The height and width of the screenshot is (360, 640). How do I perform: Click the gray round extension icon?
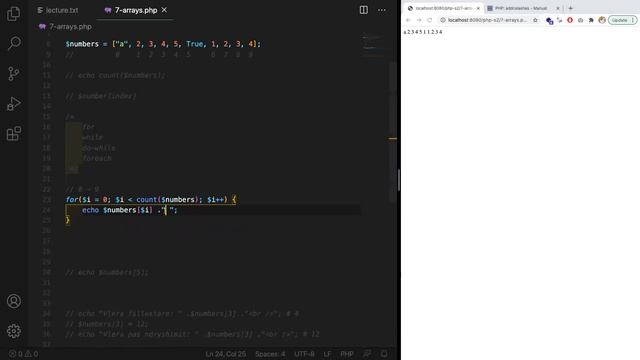[580, 20]
